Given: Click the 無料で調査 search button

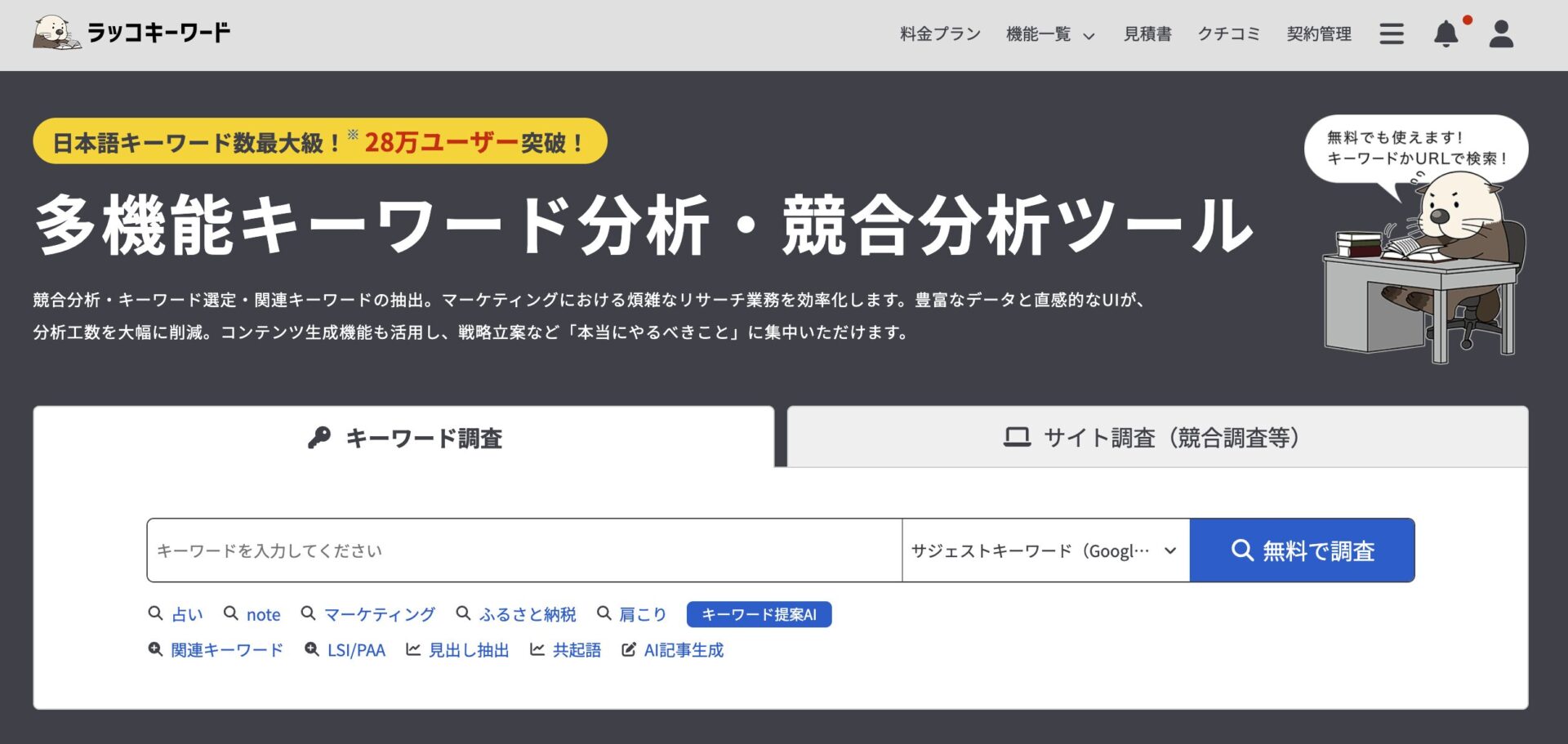Looking at the screenshot, I should [x=1303, y=550].
